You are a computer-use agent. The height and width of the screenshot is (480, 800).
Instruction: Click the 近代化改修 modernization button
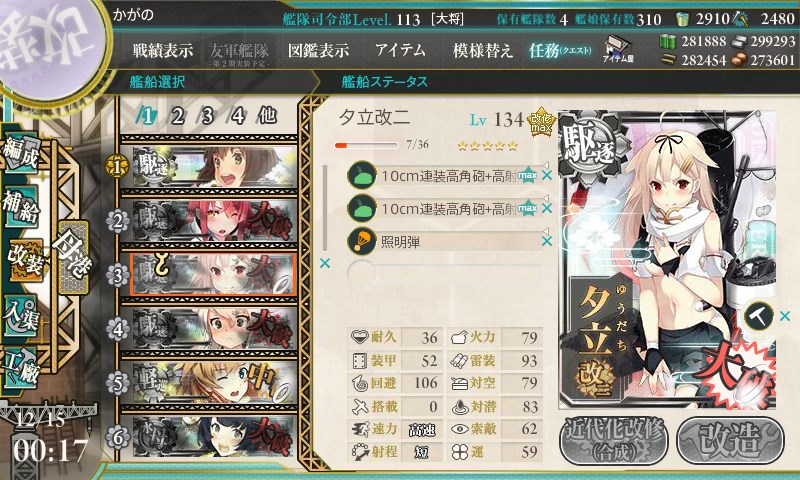614,441
